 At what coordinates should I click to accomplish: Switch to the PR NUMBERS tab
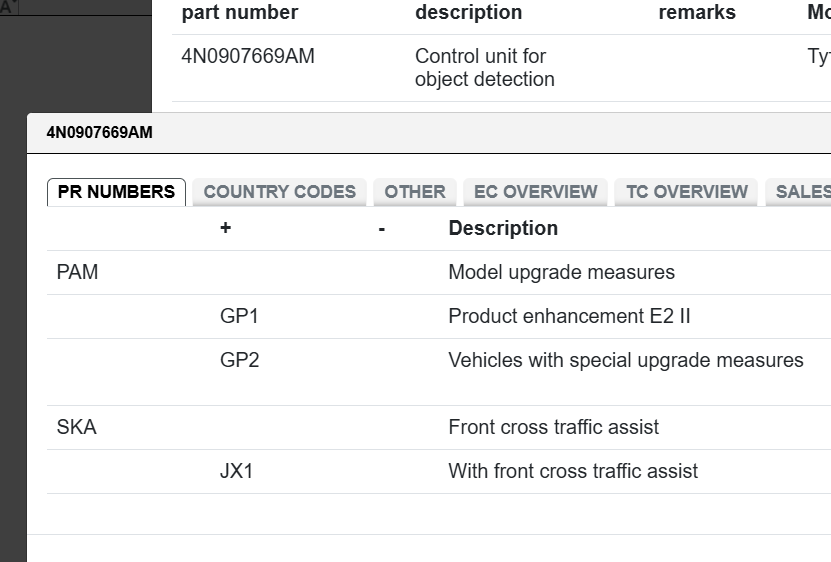point(116,192)
